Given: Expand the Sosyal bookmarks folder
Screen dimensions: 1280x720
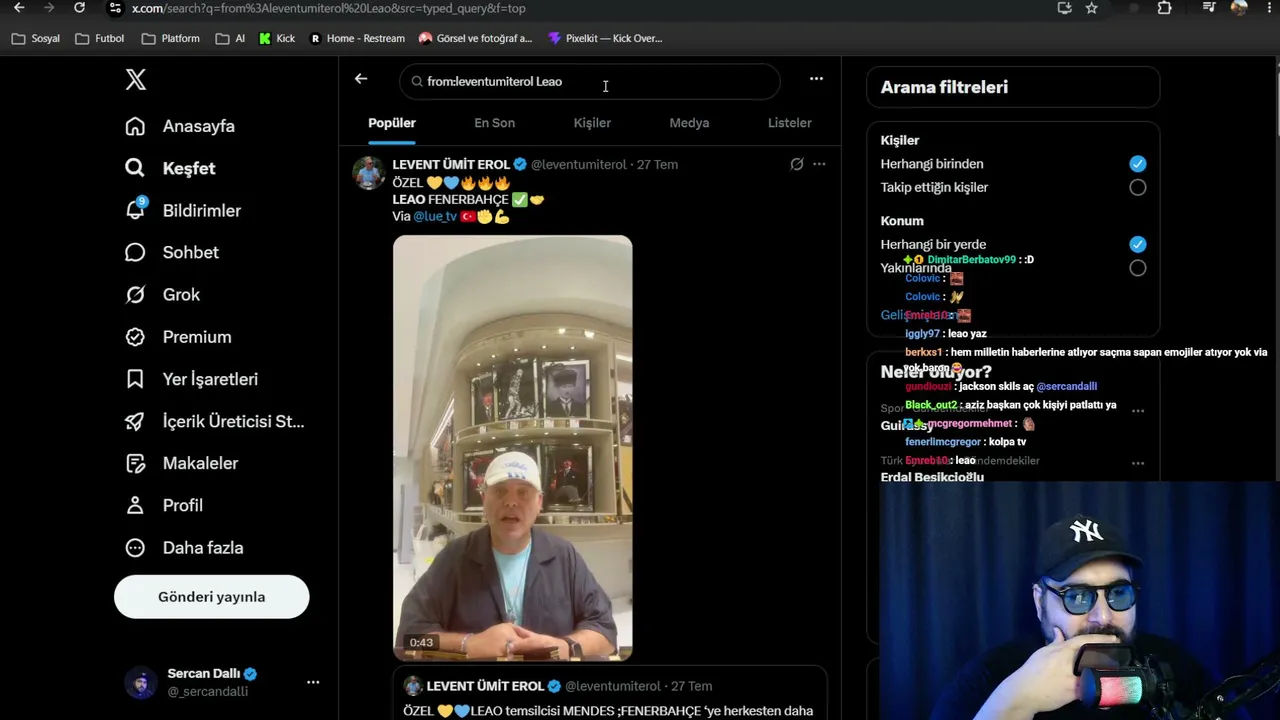Looking at the screenshot, I should pos(36,39).
